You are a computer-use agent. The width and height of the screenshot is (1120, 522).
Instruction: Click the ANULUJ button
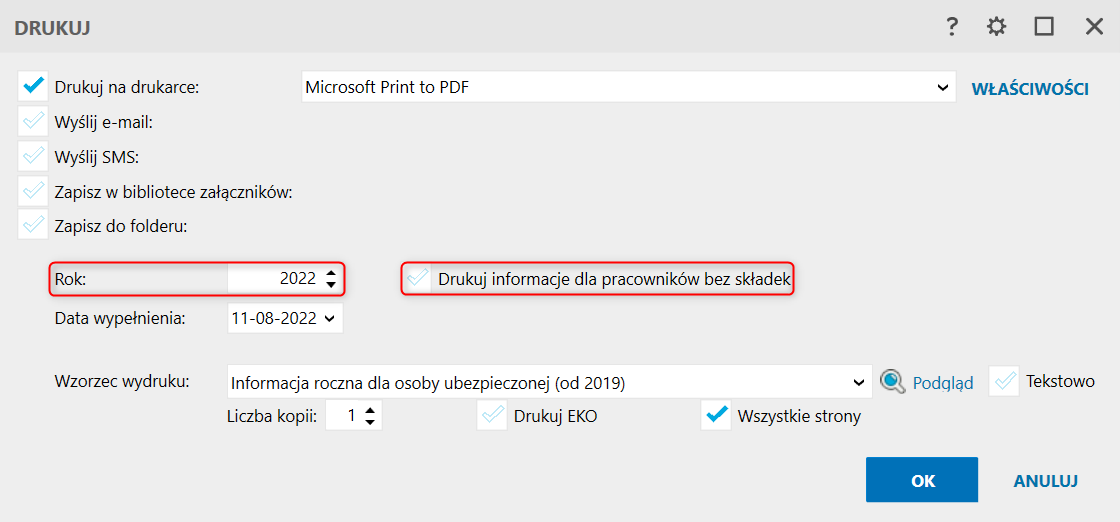click(1045, 481)
